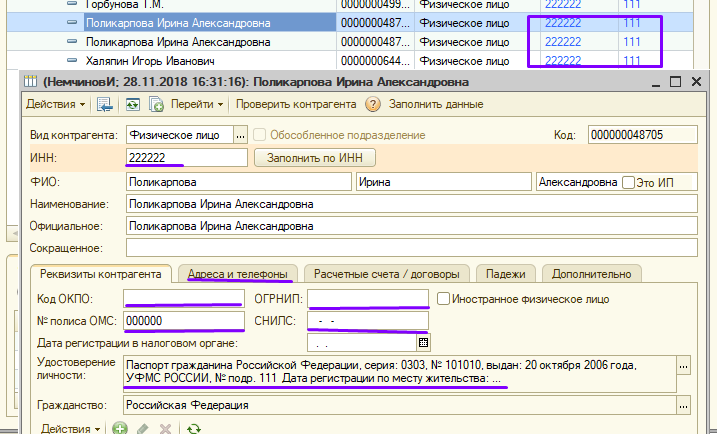
Task: Click into the ИНН input field
Action: (185, 157)
